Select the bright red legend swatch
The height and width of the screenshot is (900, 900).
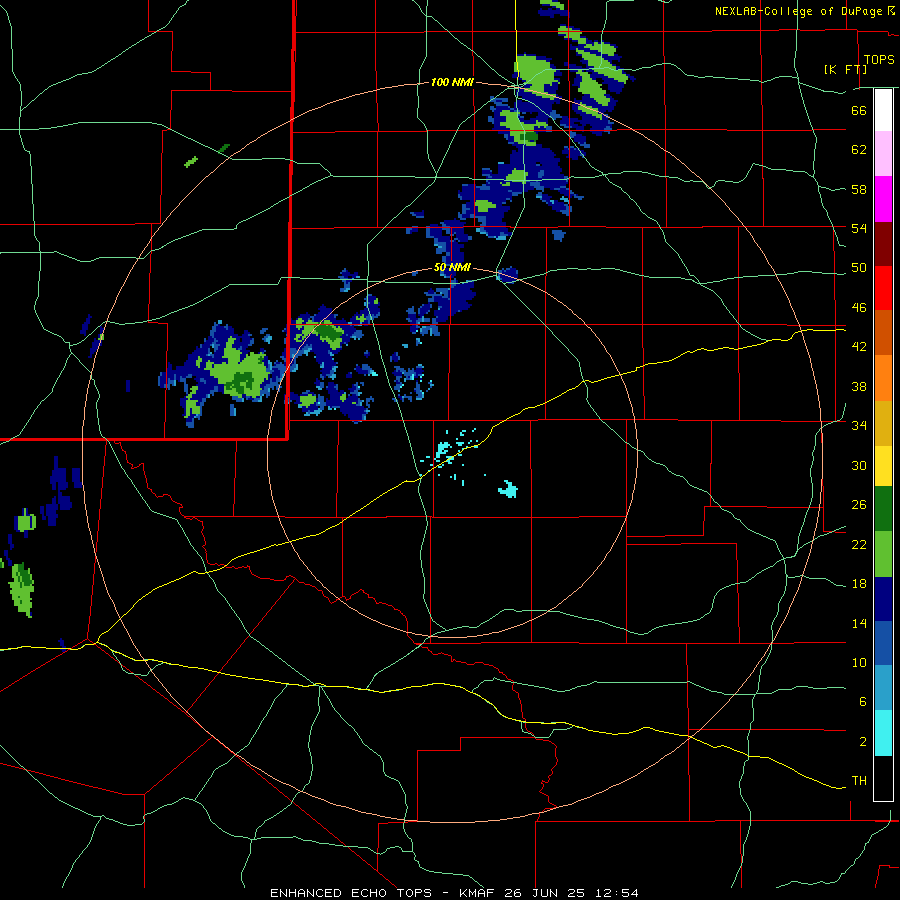883,288
